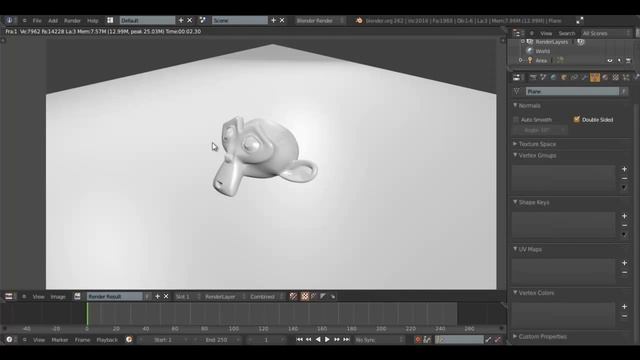Screen dimensions: 640x360
Task: Add a shape key with plus
Action: click(624, 216)
